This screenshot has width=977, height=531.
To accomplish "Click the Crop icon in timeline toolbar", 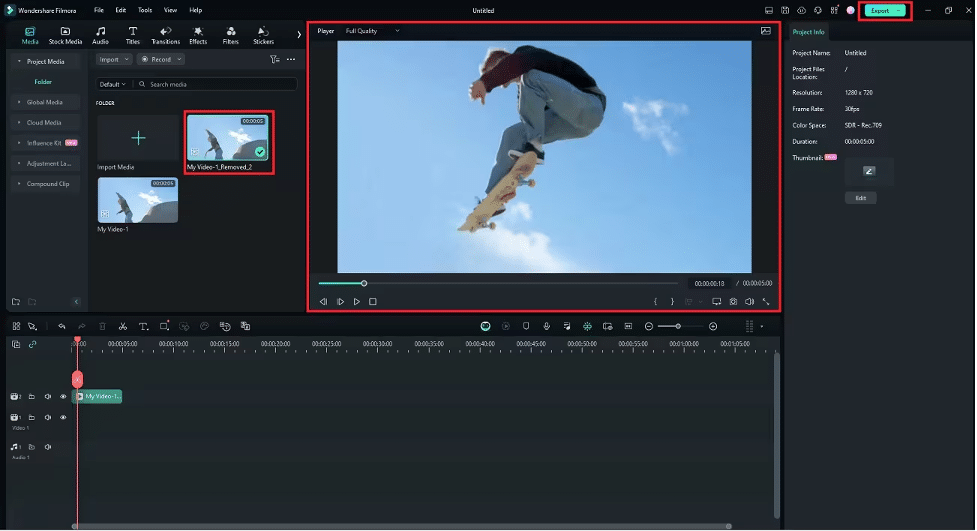I will [164, 327].
